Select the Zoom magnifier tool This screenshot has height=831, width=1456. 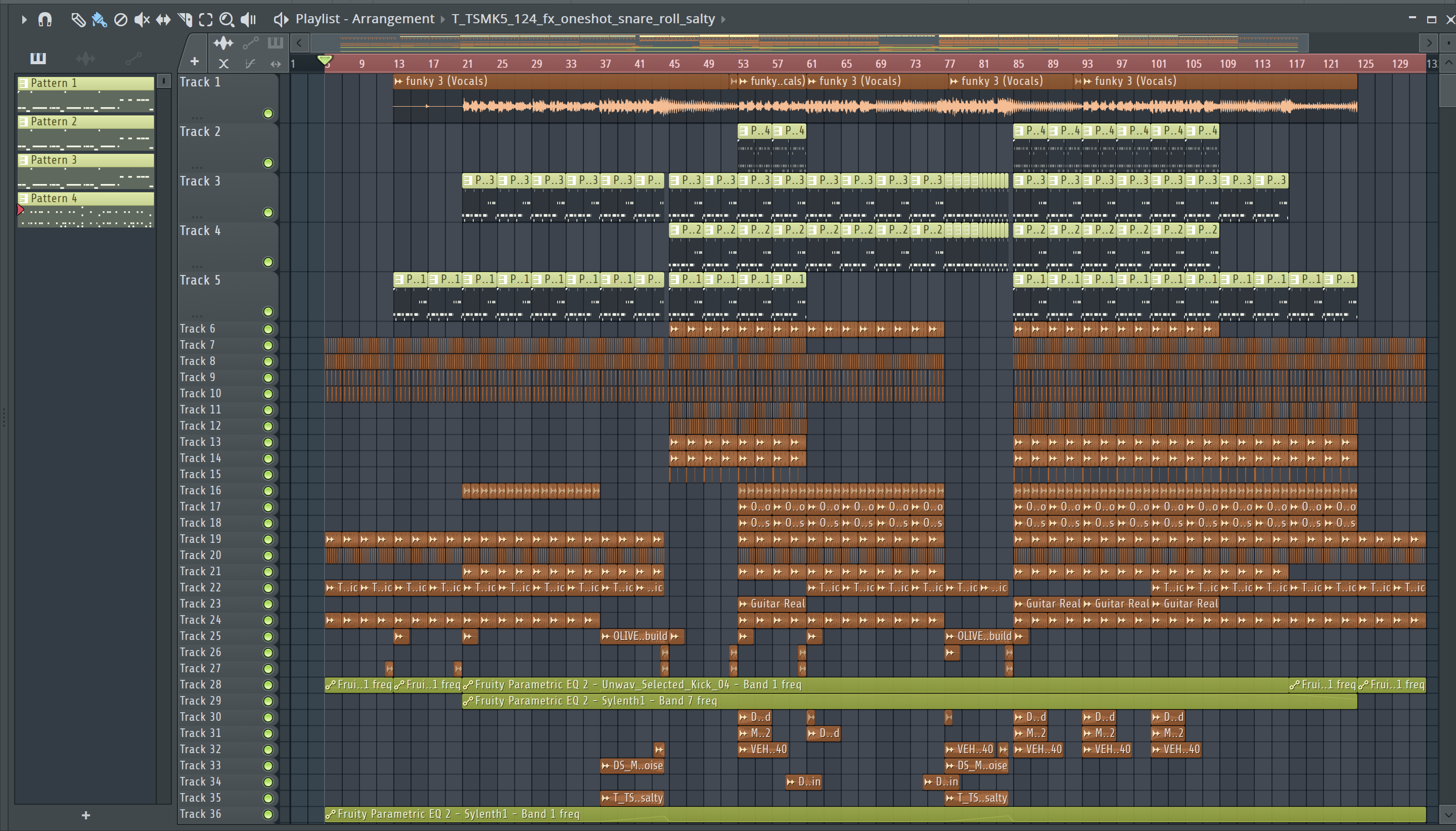pos(226,19)
